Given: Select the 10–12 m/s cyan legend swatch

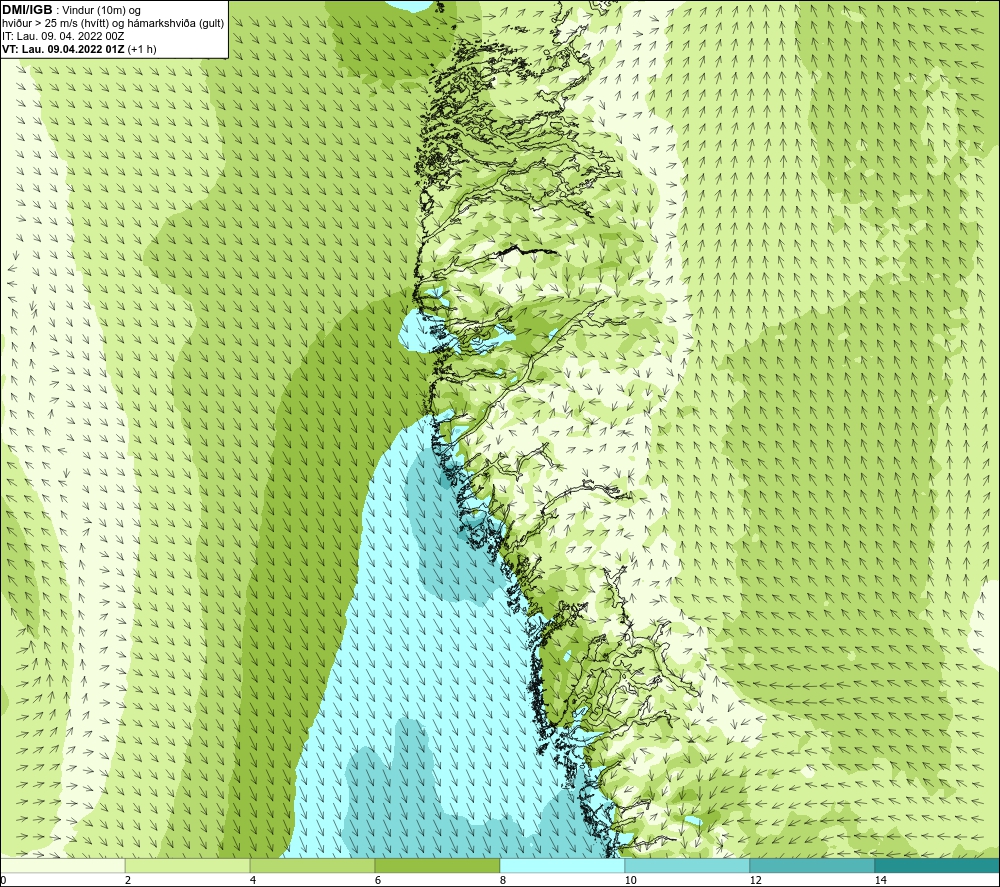Looking at the screenshot, I should tap(688, 866).
